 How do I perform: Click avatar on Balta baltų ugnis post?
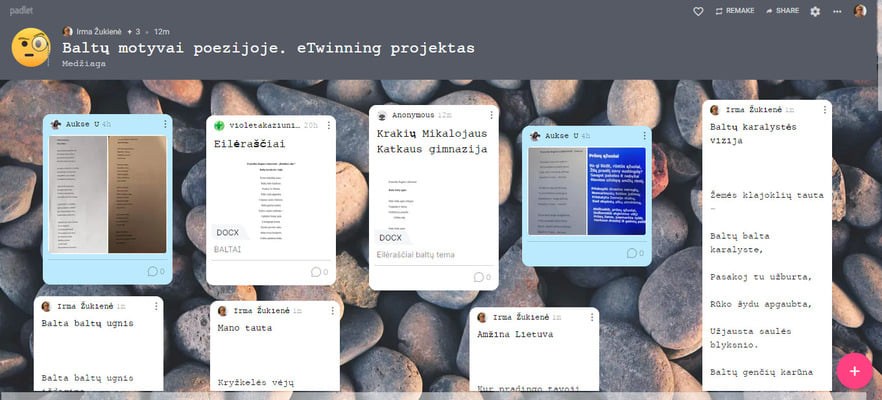tap(46, 306)
